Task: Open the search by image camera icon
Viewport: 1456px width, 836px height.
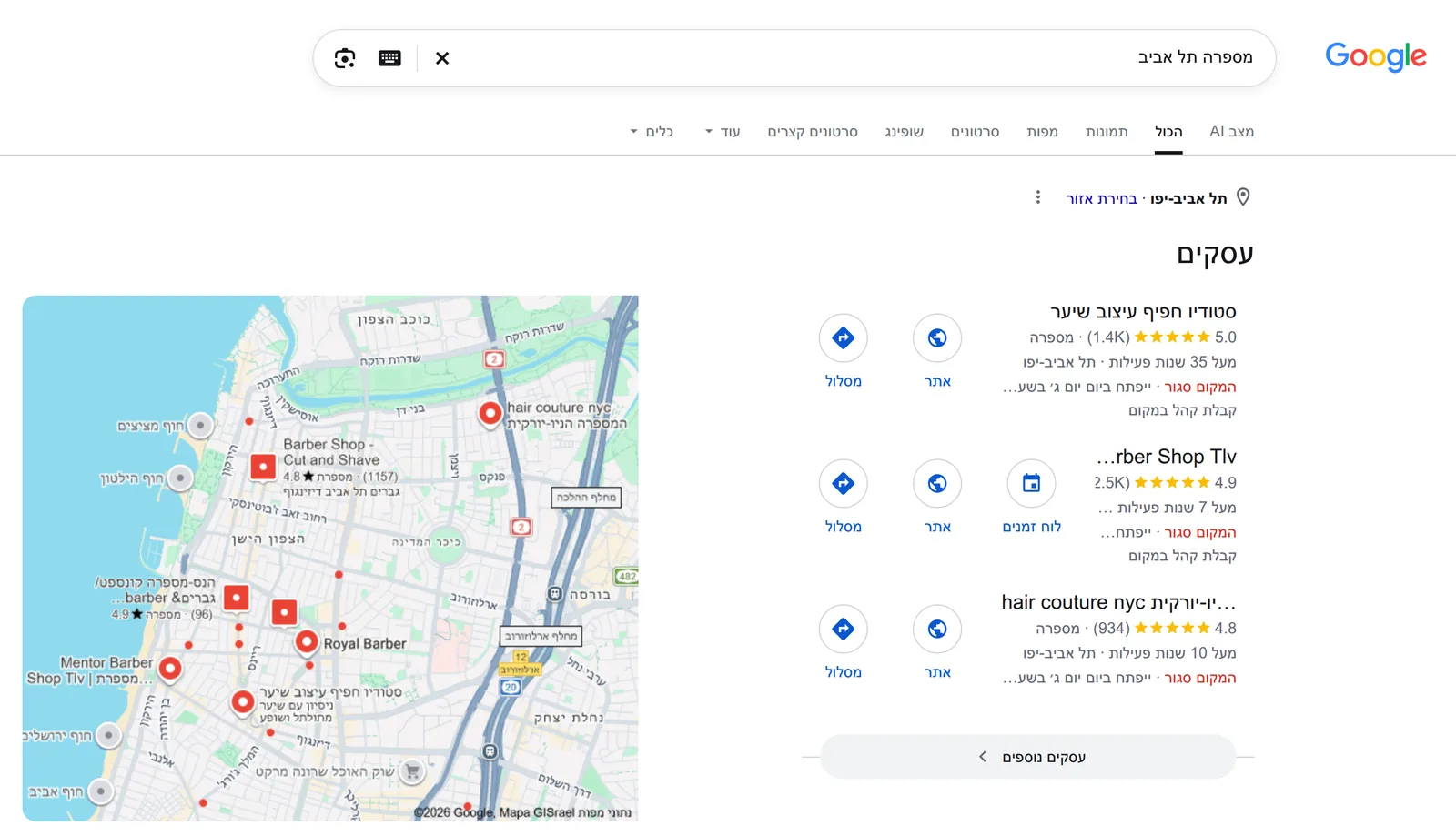Action: pos(345,58)
